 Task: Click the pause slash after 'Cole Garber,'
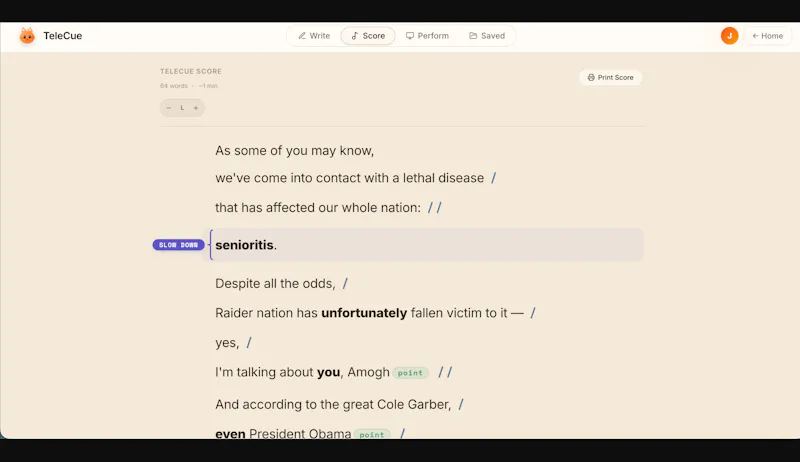(461, 404)
